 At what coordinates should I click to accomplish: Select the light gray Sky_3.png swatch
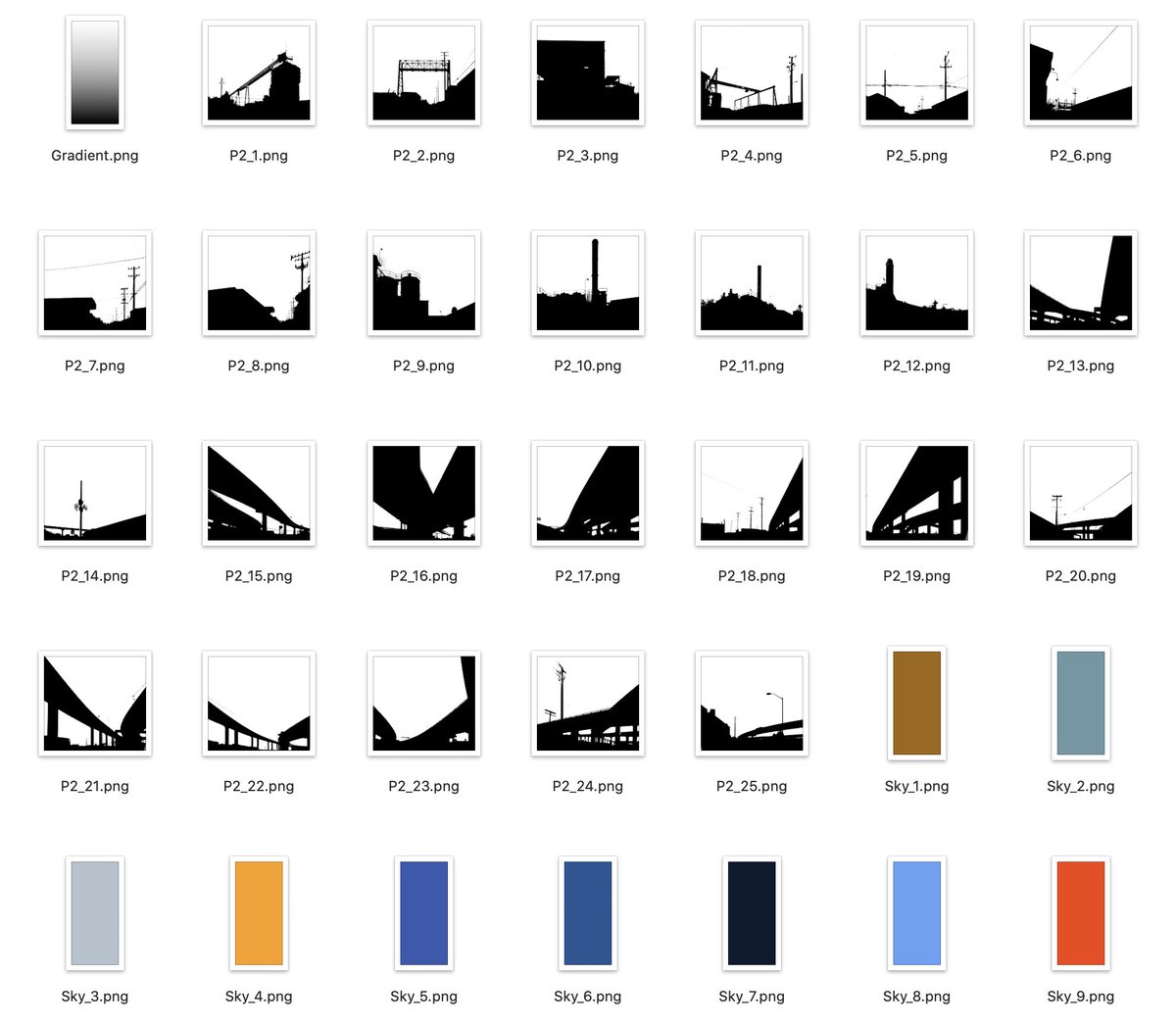pos(95,913)
